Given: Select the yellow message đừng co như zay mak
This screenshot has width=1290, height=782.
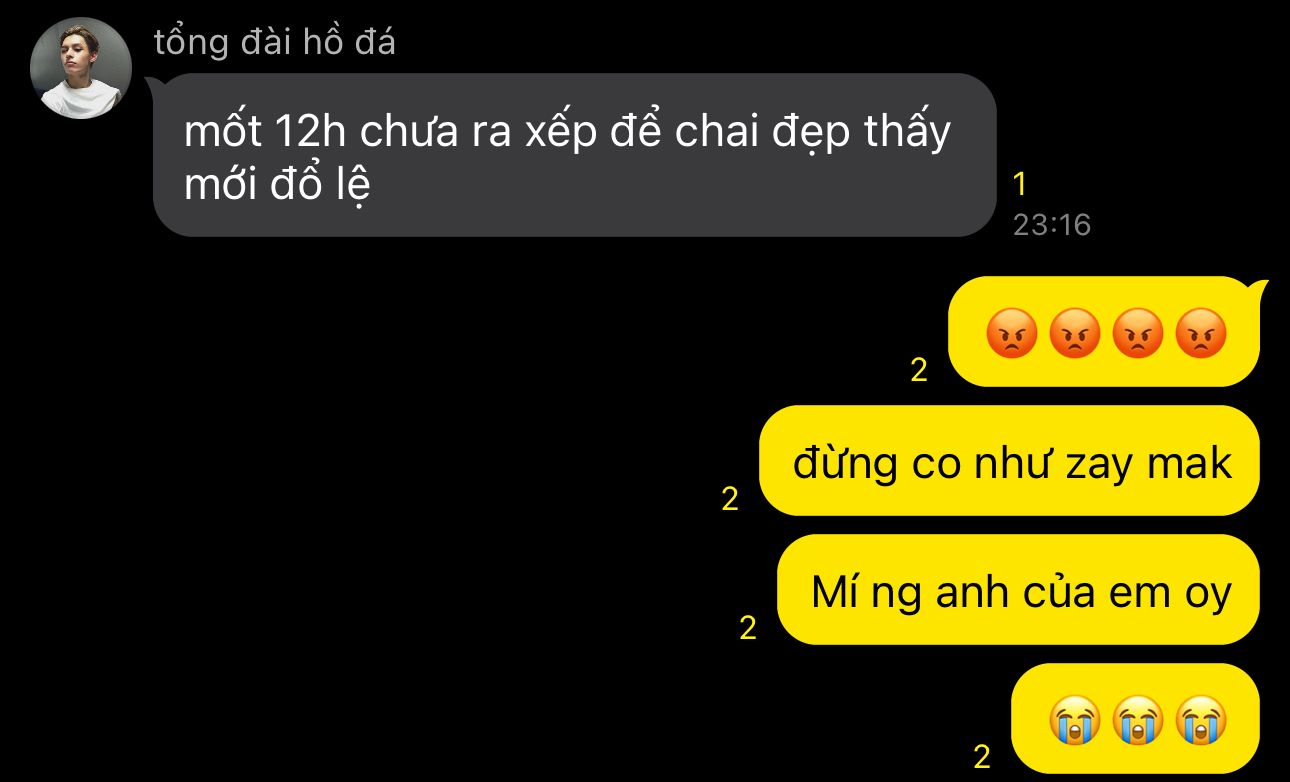Looking at the screenshot, I should coord(1009,460).
